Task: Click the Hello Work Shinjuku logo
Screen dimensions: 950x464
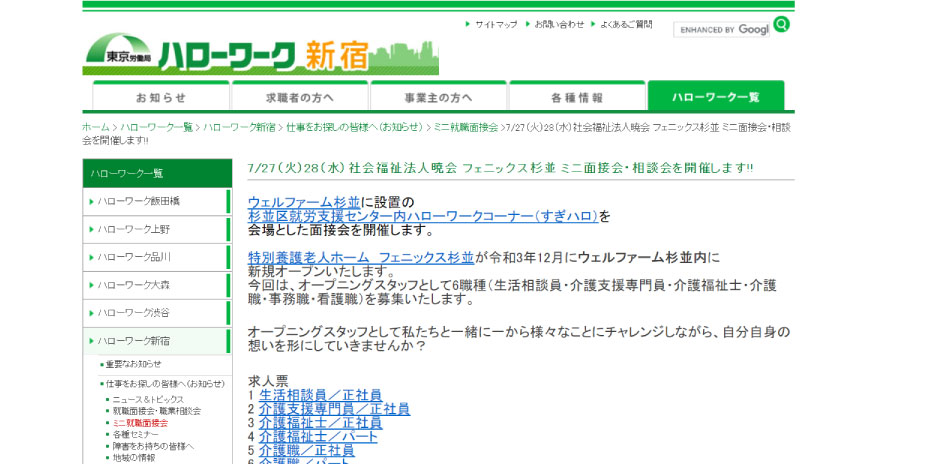Action: point(261,55)
